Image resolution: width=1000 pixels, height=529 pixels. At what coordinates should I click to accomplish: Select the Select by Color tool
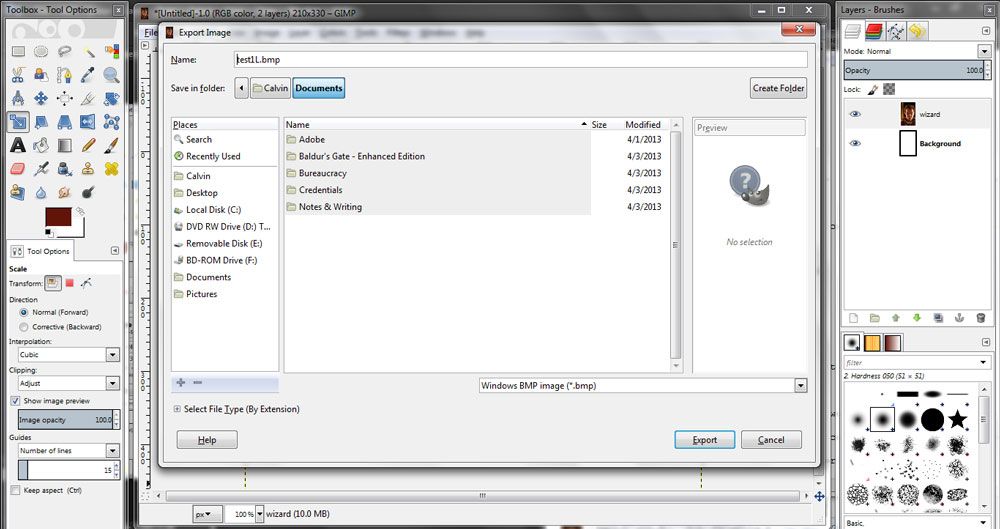112,52
